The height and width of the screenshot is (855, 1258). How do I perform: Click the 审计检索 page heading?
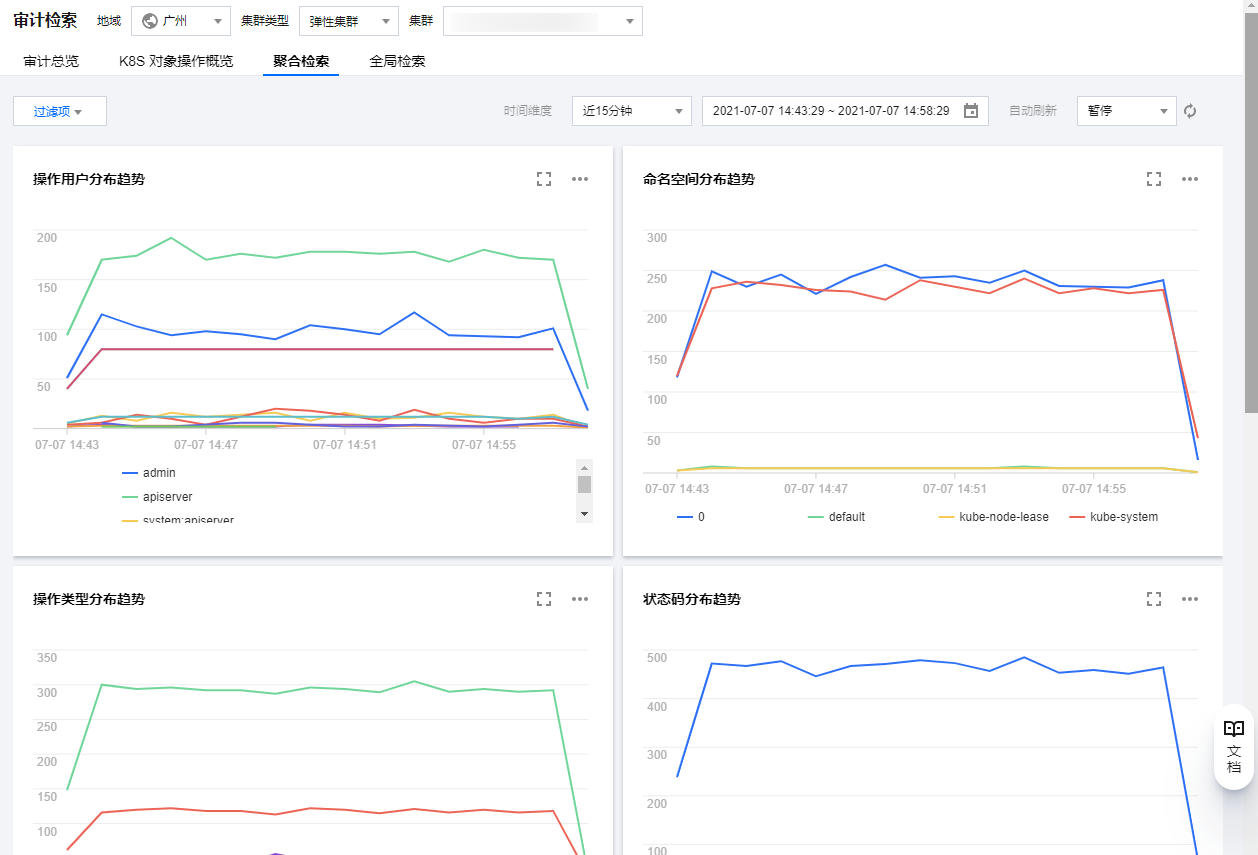pos(45,20)
